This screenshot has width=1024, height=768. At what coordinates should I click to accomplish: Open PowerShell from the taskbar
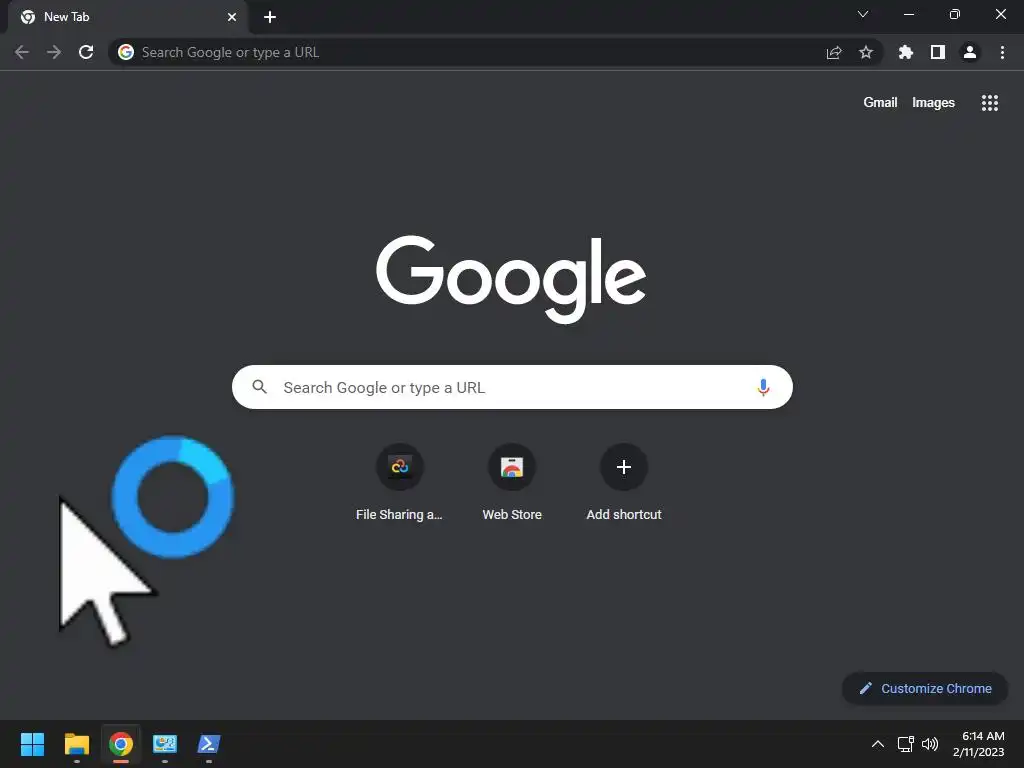click(209, 744)
